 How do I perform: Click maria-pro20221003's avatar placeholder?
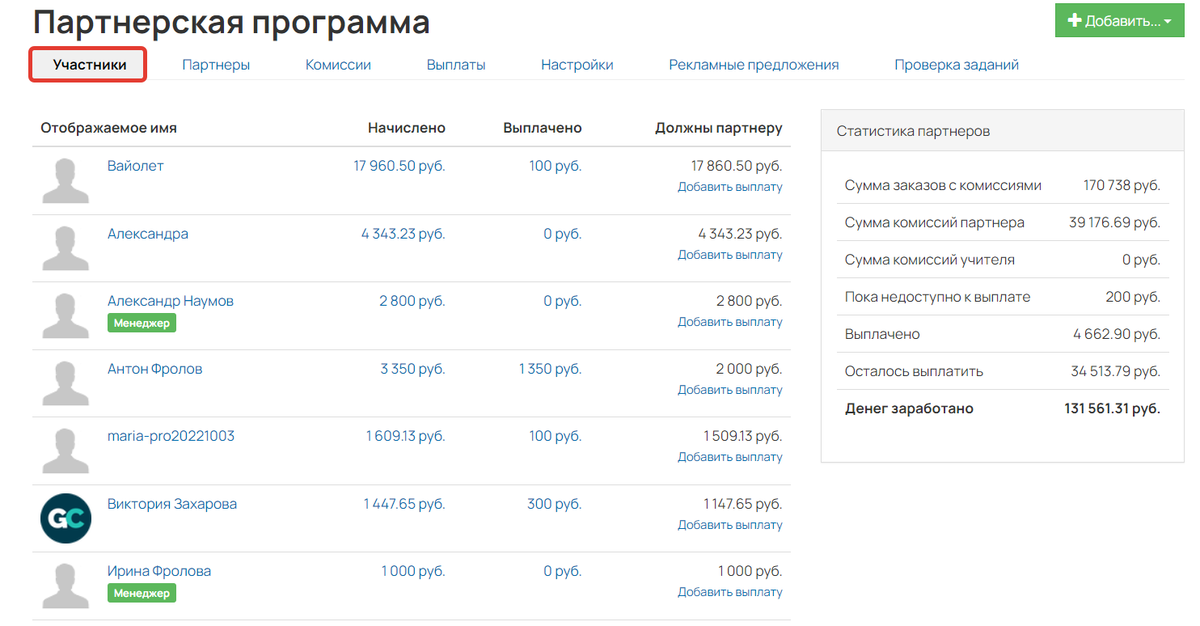click(66, 450)
